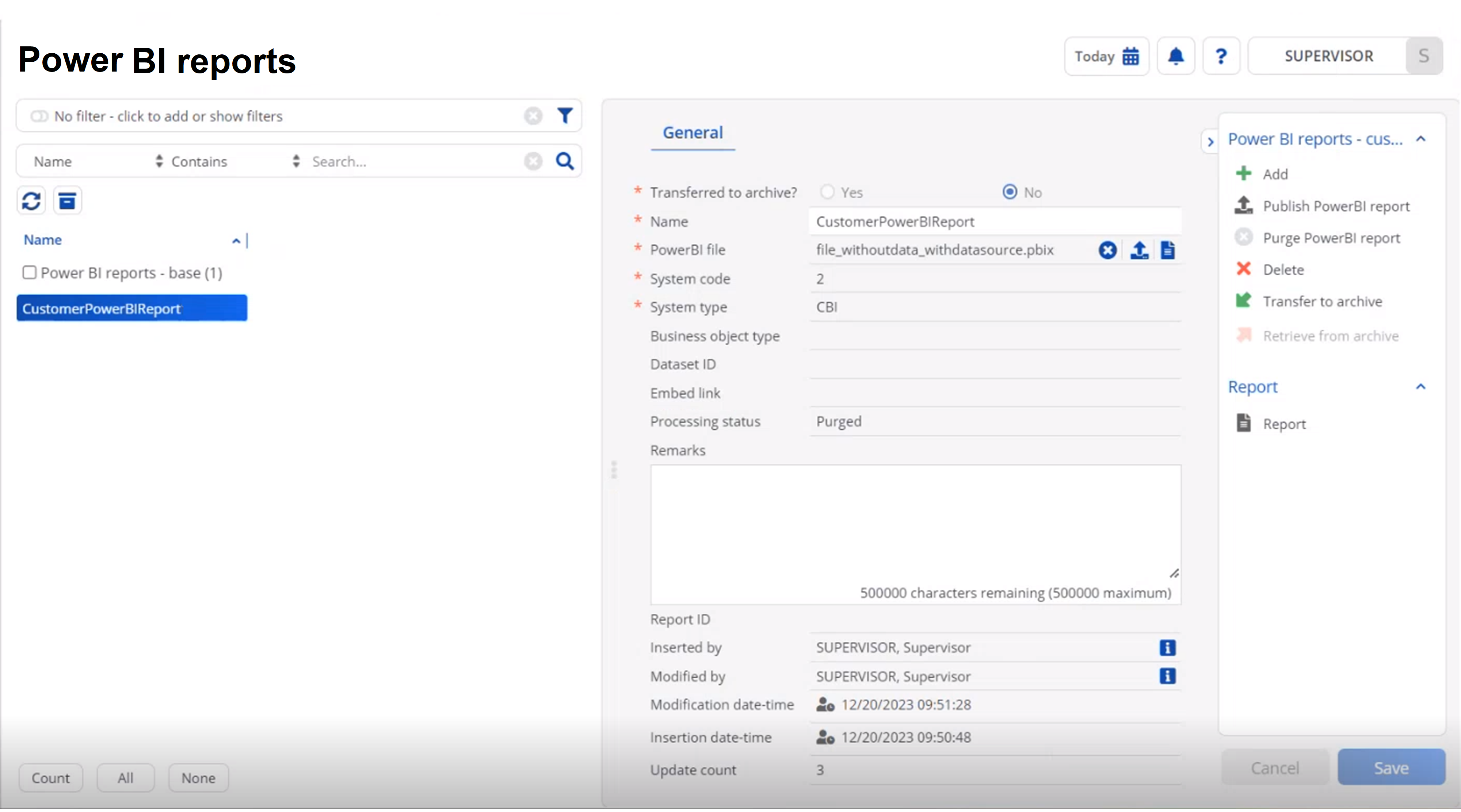The image size is (1461, 812).
Task: Open the filter funnel icon
Action: click(565, 116)
